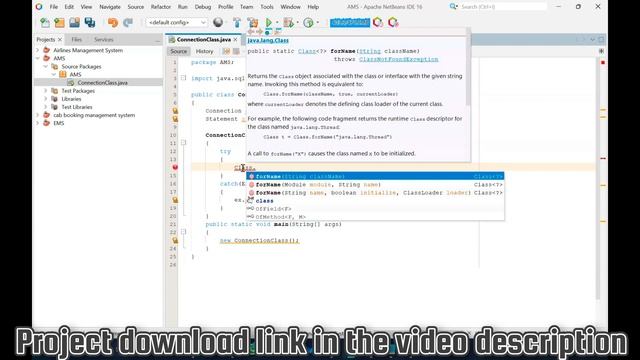
Task: Open the ClassNotFoundException link in javadoc
Action: (398, 59)
